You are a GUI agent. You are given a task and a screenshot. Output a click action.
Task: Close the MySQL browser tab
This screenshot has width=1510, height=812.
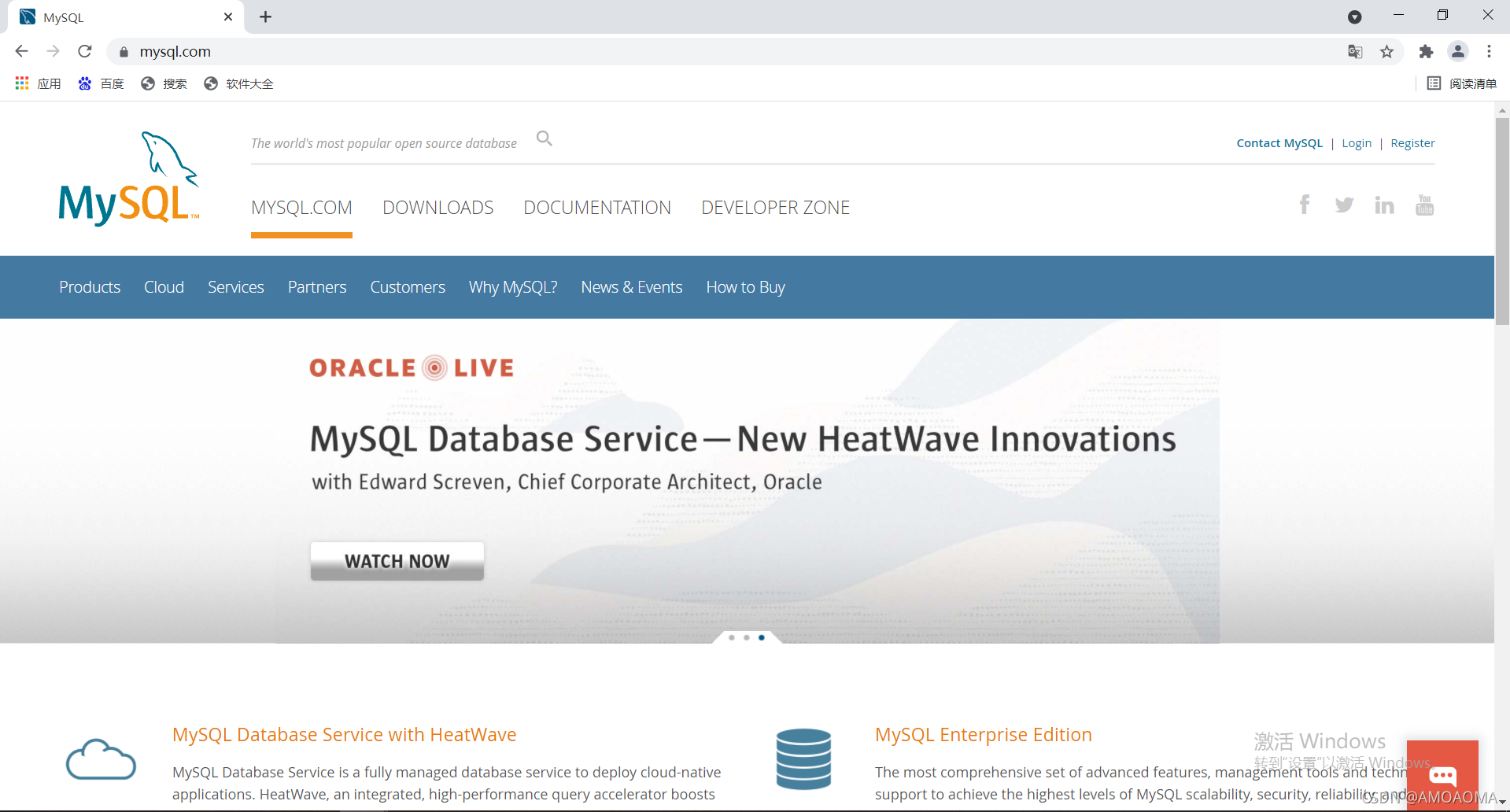click(x=228, y=17)
